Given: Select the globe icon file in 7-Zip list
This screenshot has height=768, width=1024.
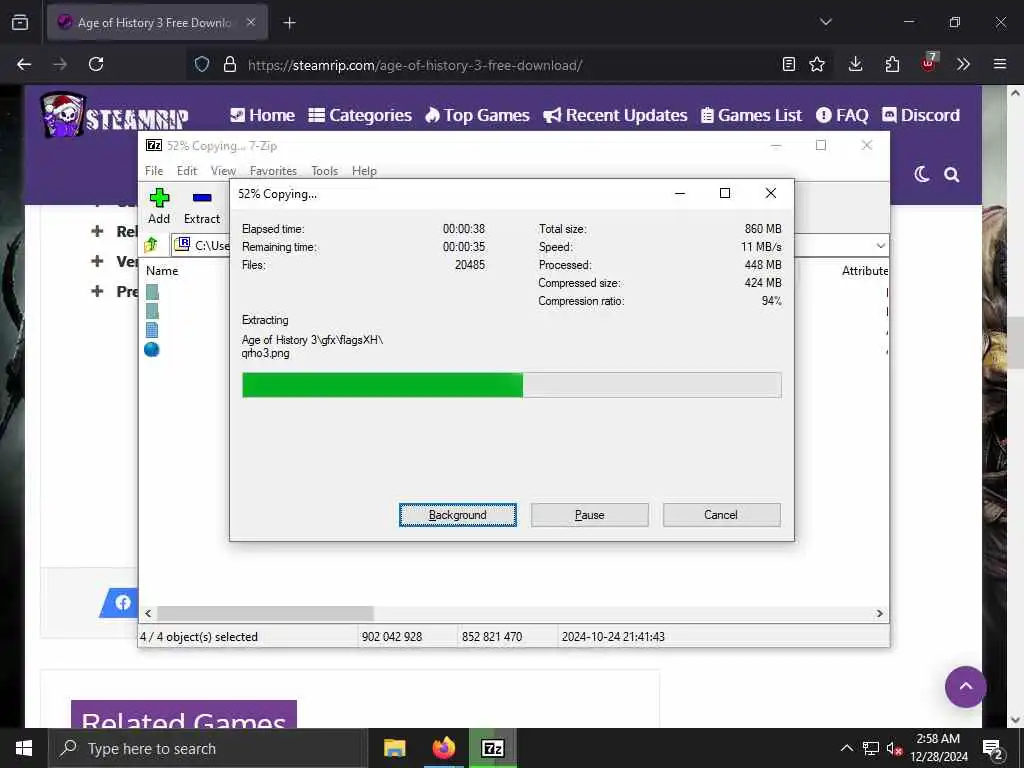Looking at the screenshot, I should (x=152, y=349).
